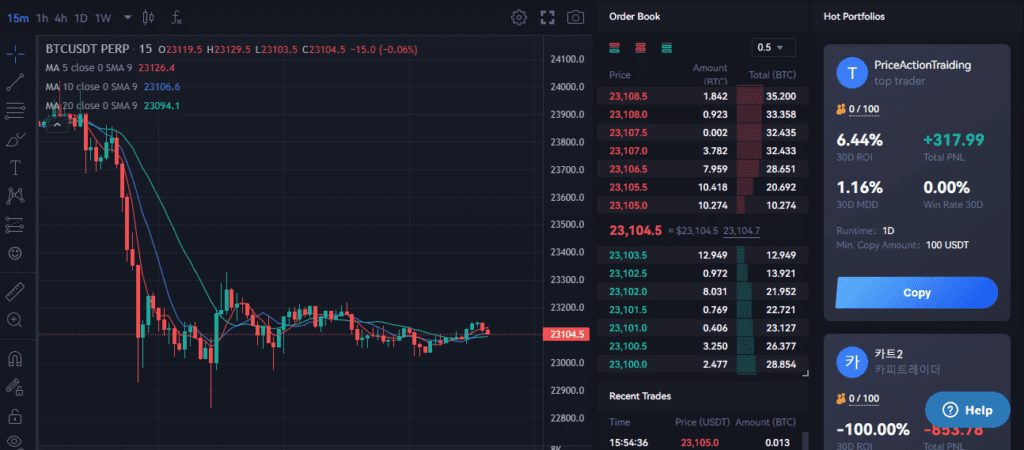Viewport: 1024px width, 450px height.
Task: Click the order book resize corner handle
Action: 805,374
